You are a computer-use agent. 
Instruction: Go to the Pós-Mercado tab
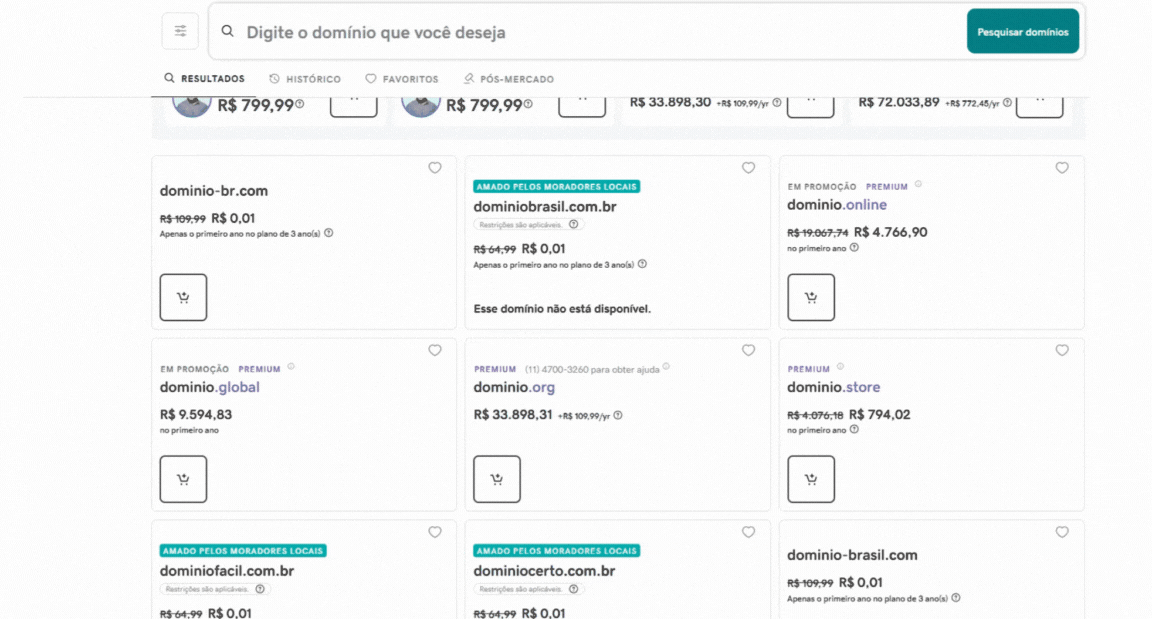(x=508, y=79)
